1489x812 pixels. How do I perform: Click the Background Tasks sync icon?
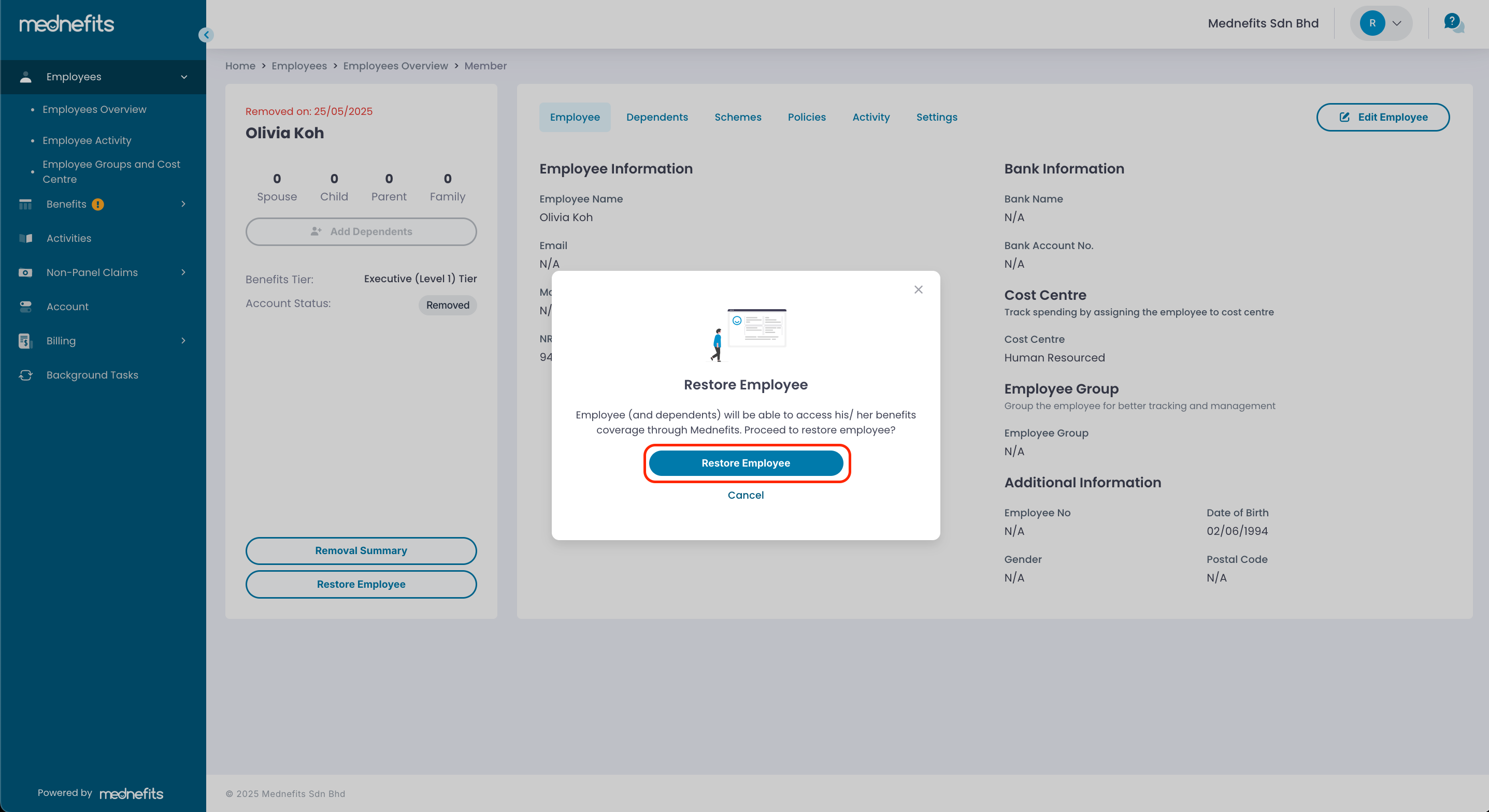(x=25, y=375)
